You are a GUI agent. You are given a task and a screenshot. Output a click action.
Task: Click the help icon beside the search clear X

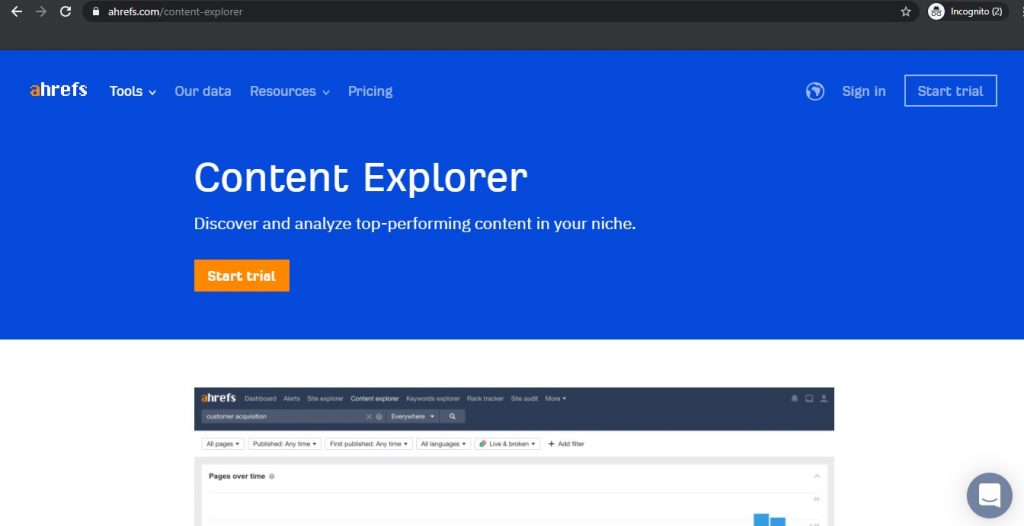pyautogui.click(x=379, y=416)
